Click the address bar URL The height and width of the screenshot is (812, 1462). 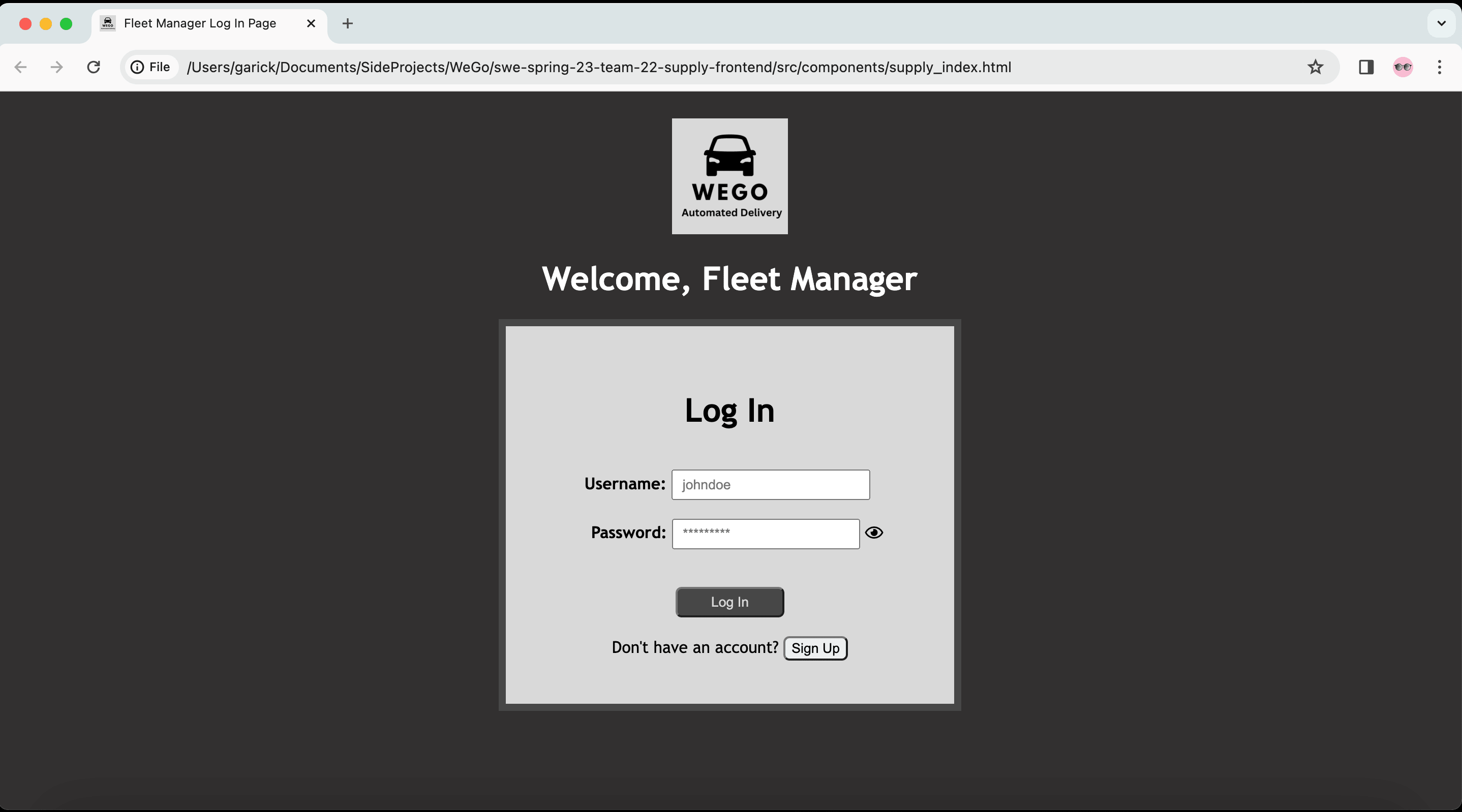pyautogui.click(x=599, y=67)
